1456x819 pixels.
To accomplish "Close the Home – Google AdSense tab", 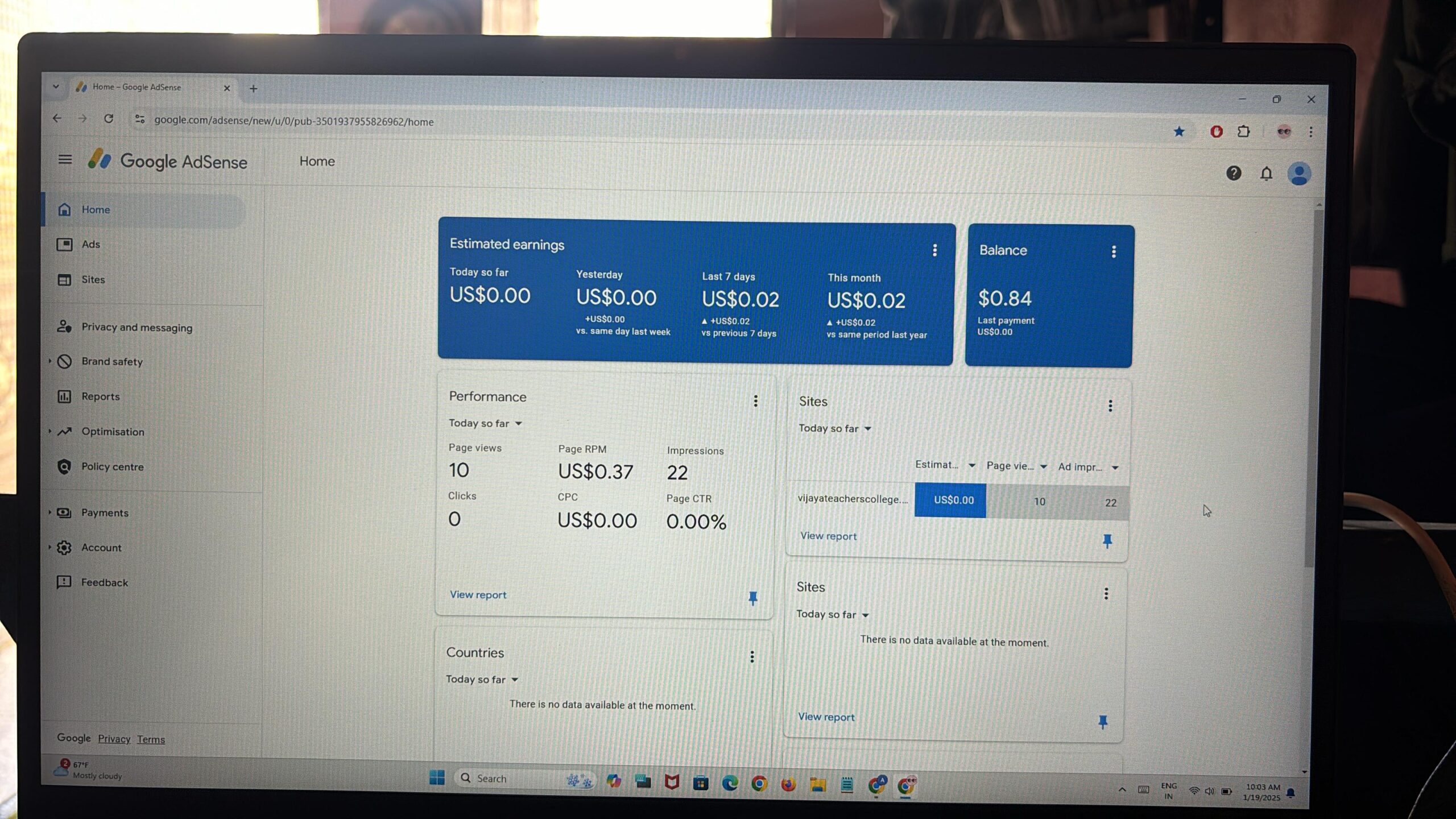I will pos(226,88).
